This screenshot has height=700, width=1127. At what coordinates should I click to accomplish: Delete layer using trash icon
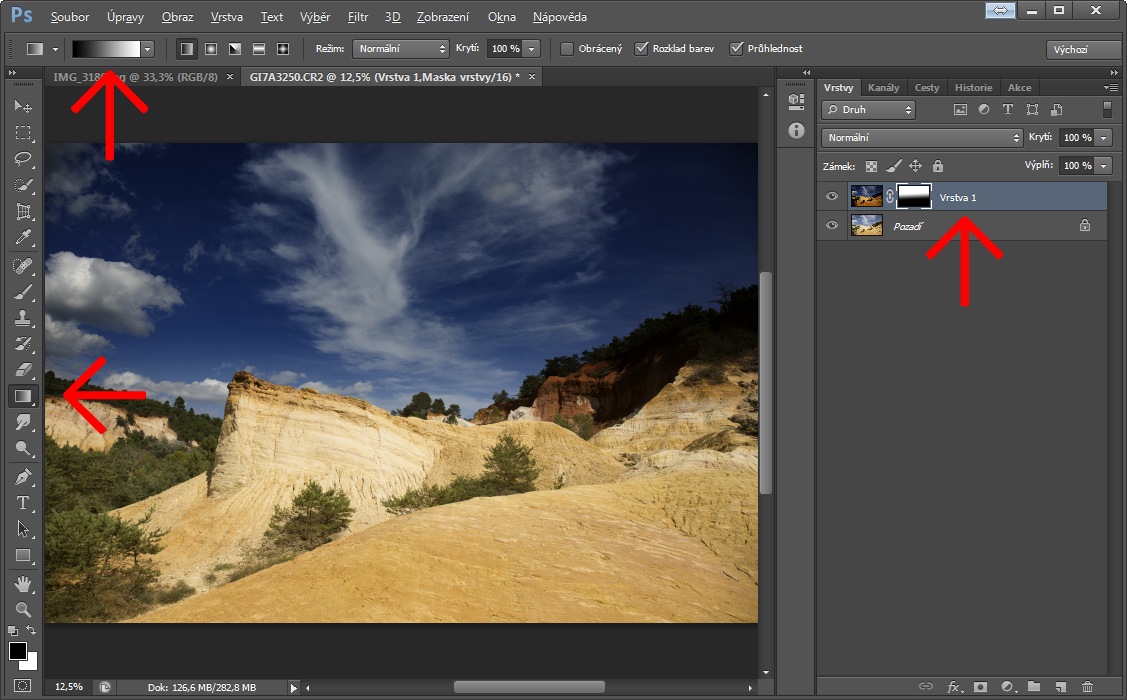click(x=1087, y=687)
